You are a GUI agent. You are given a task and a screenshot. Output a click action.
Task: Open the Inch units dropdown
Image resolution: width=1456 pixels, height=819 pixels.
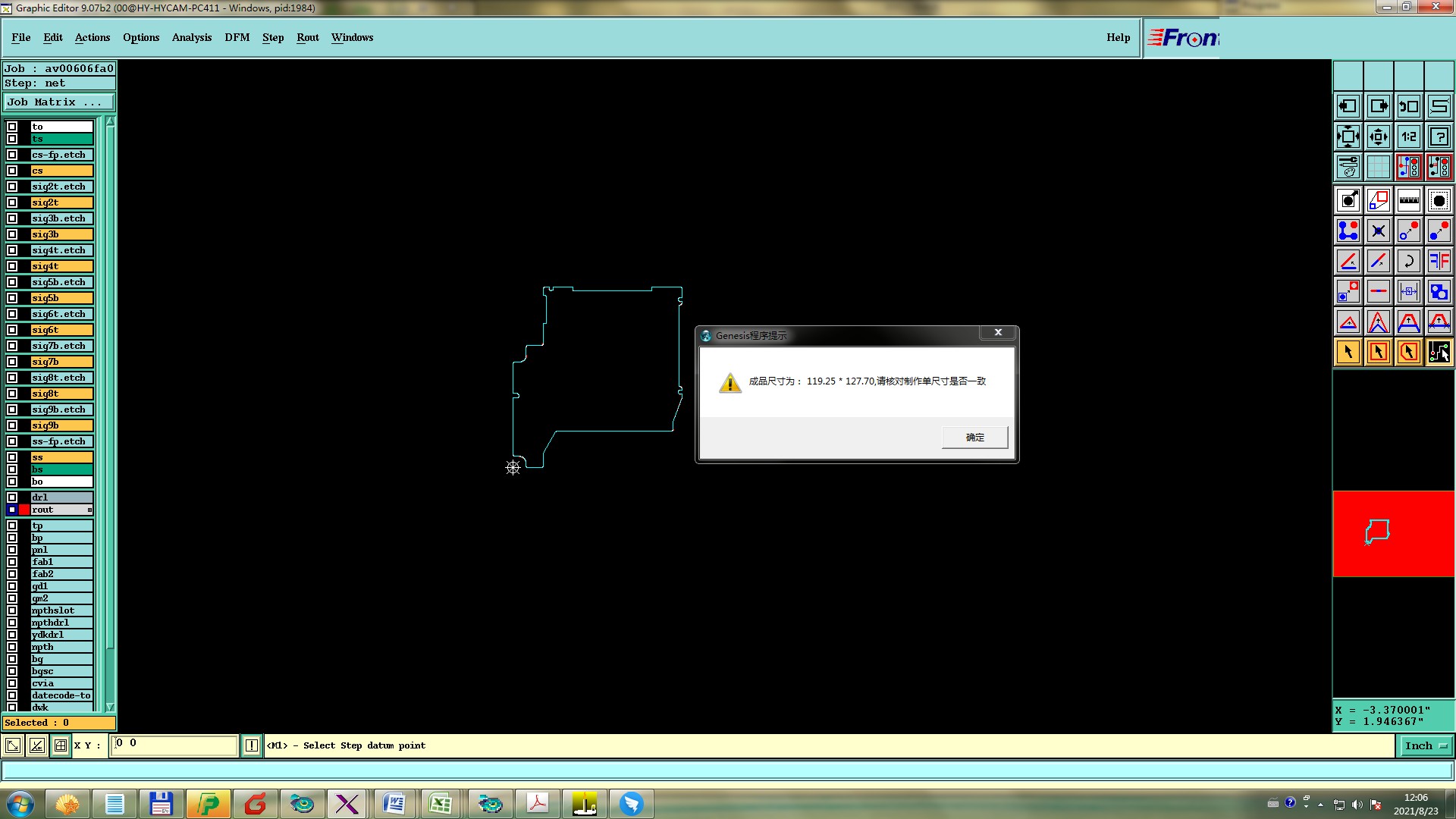1426,746
